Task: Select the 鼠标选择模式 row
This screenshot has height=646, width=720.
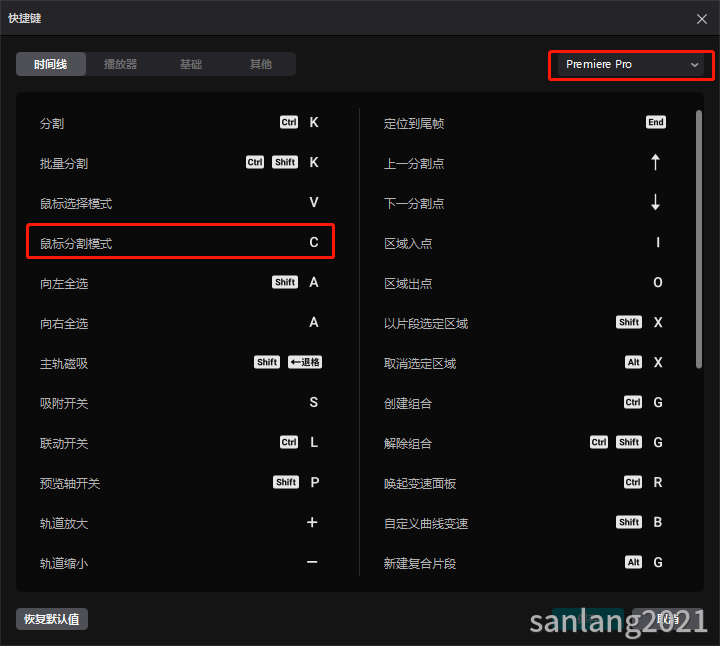Action: coord(180,202)
